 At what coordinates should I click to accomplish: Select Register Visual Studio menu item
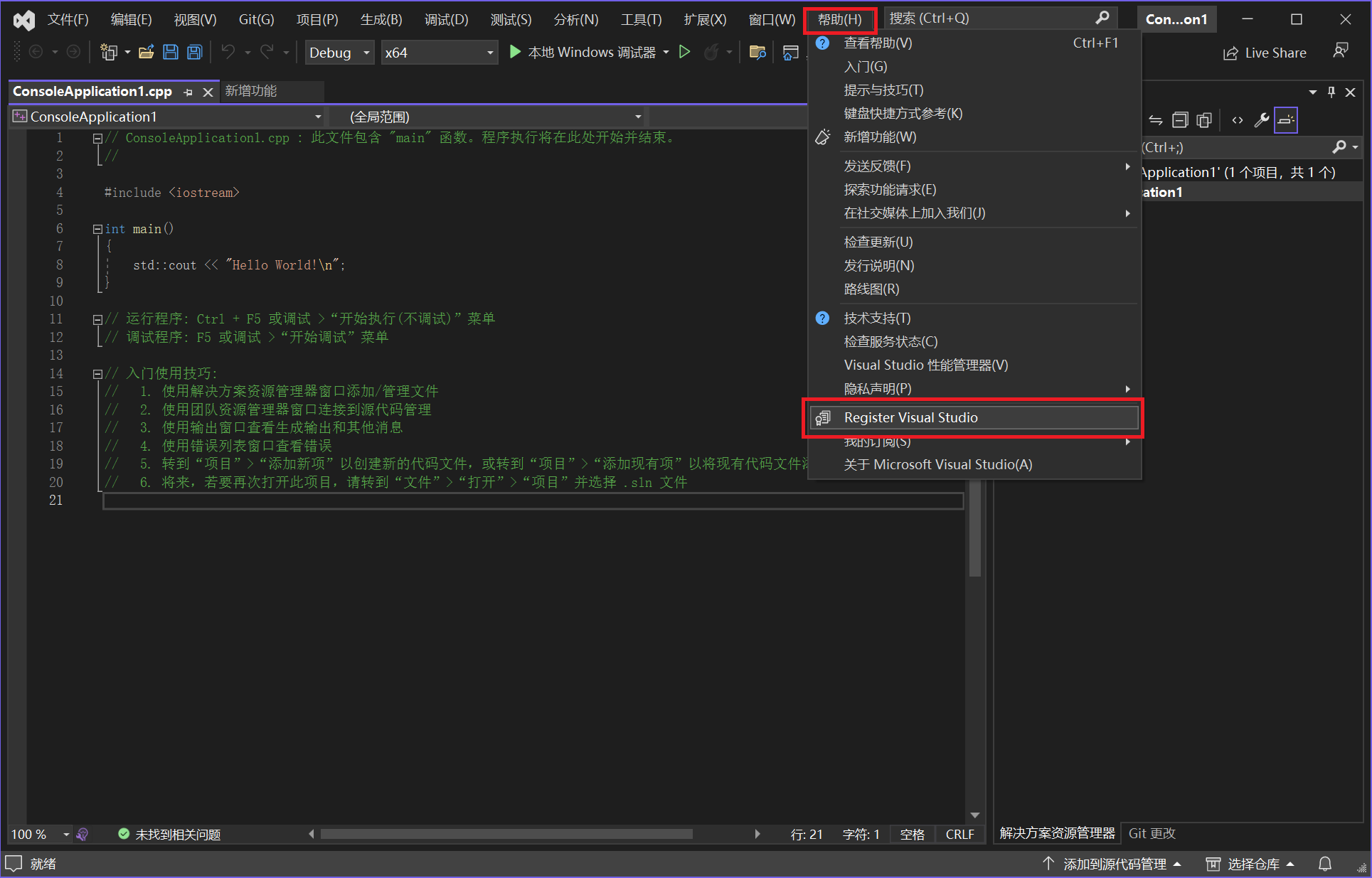coord(974,417)
